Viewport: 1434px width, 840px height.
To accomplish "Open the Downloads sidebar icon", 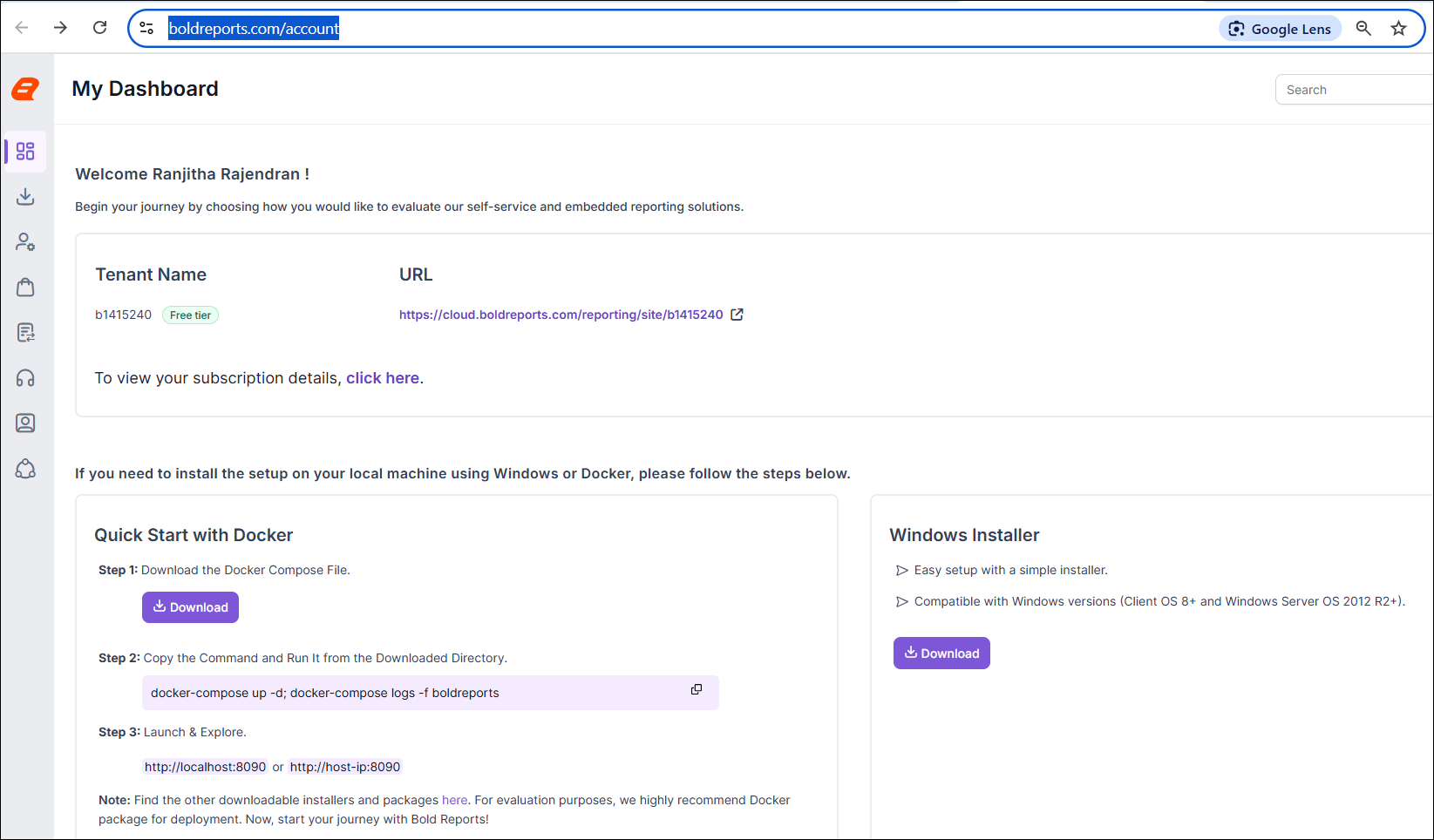I will click(x=25, y=197).
